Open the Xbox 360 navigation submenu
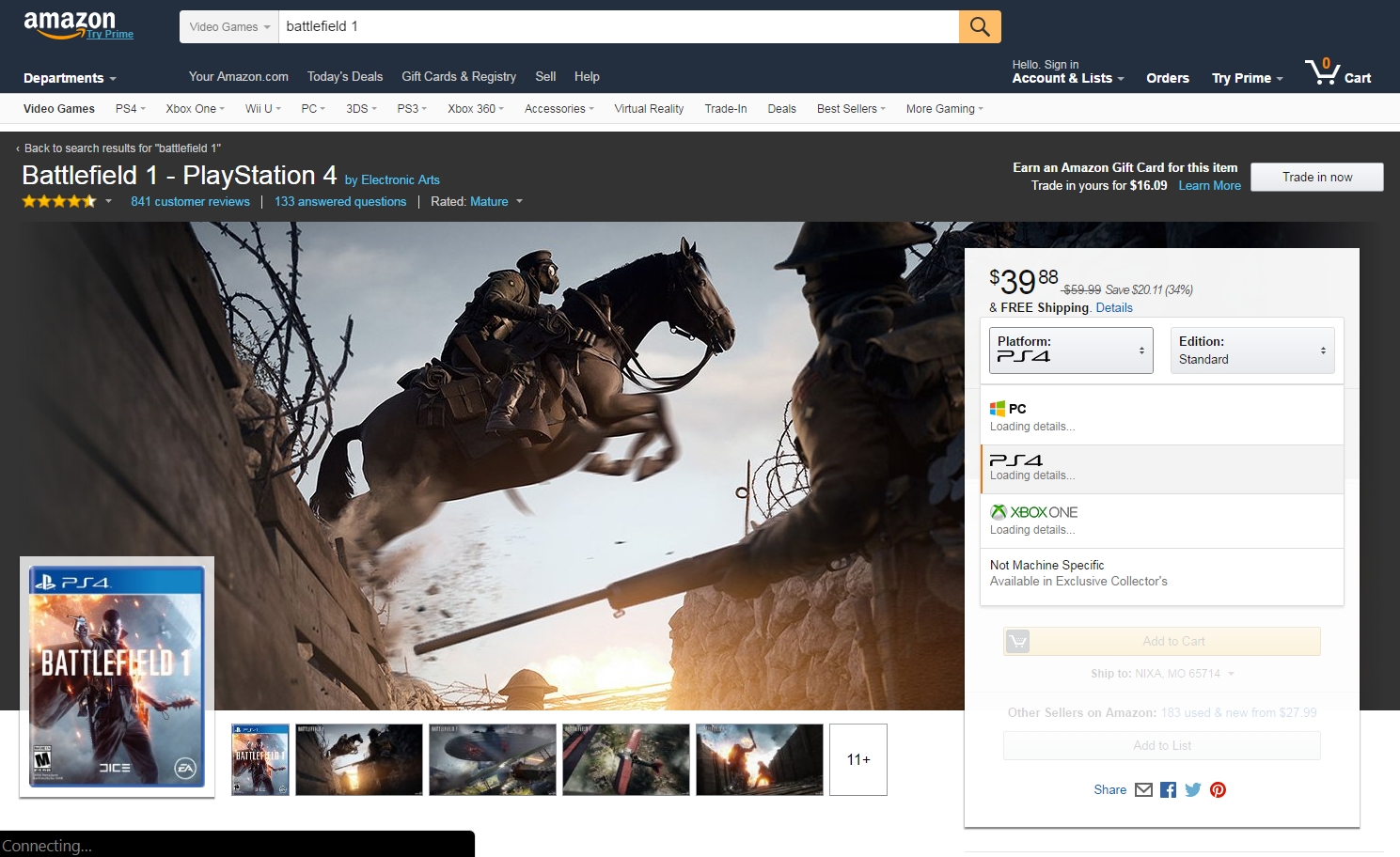This screenshot has width=1400, height=857. (475, 109)
